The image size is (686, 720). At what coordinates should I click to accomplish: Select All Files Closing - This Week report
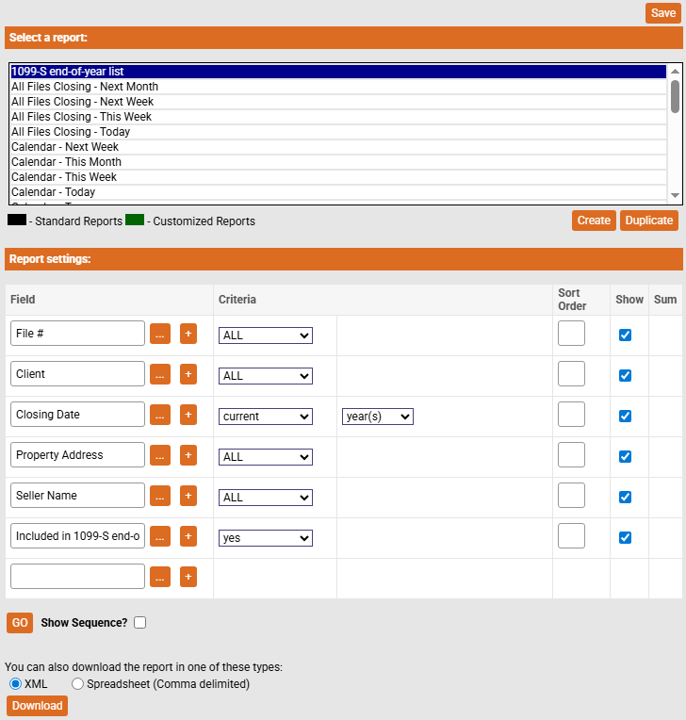tap(338, 117)
